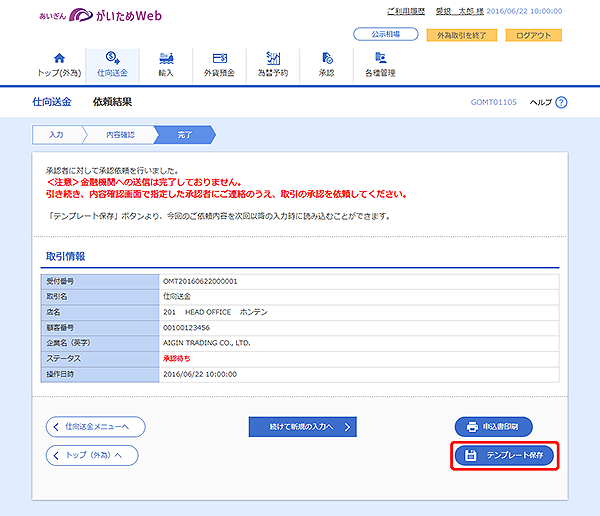Click the 201 HEAD OFFICE ホンテン value
Screen dimensions: 600x516
pos(215,312)
